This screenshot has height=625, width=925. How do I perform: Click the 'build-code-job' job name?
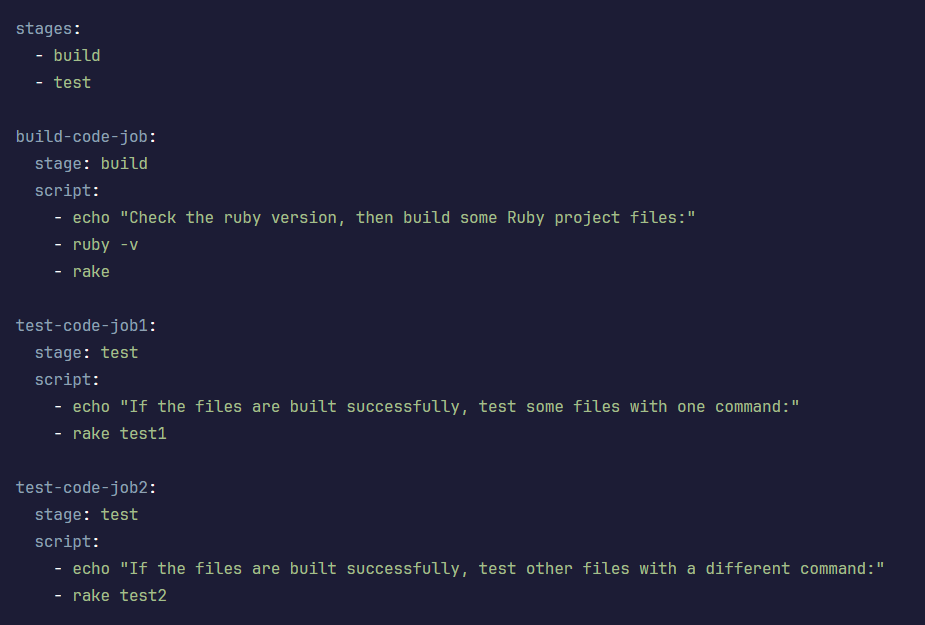[82, 136]
